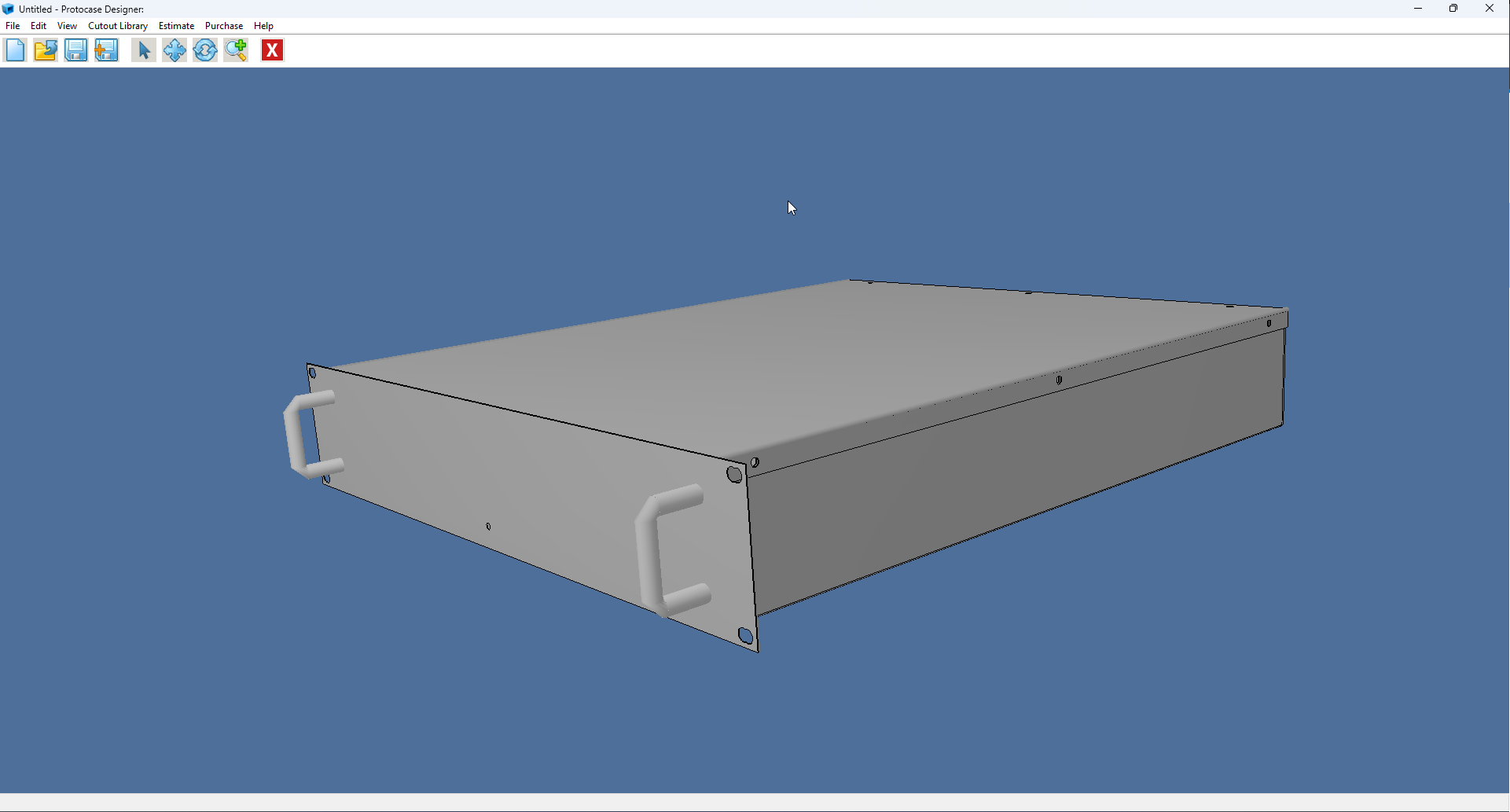This screenshot has height=812, width=1510.
Task: Open the Edit menu
Action: pos(38,25)
